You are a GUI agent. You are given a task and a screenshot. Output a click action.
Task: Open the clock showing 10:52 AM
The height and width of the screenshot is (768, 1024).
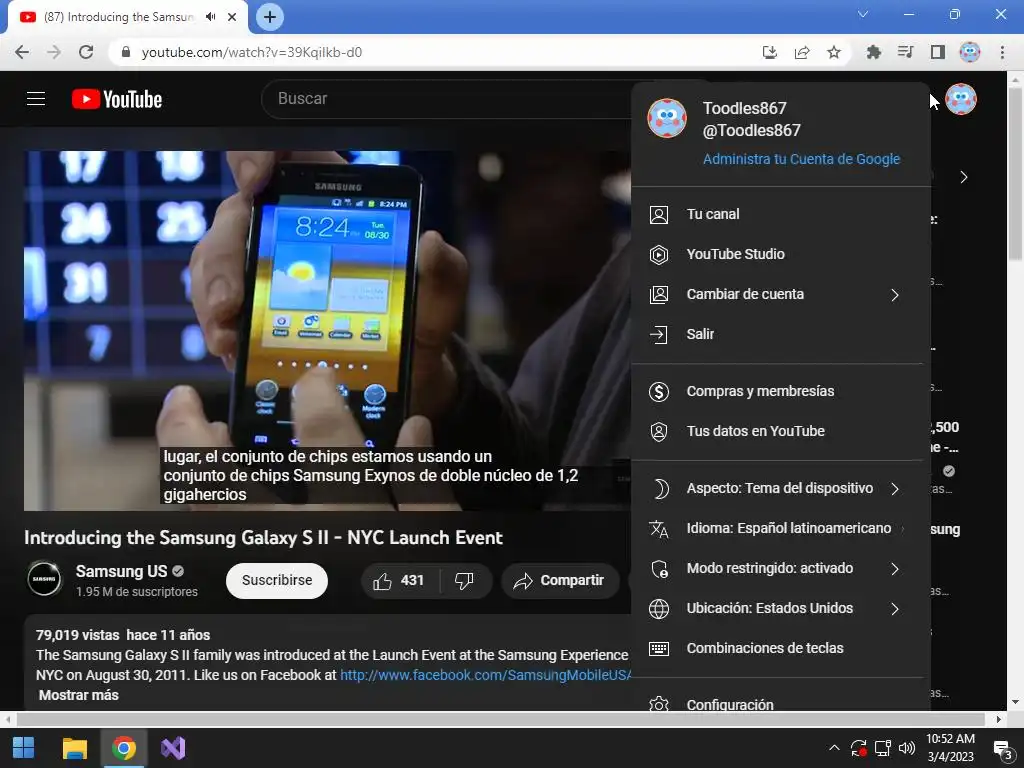click(950, 748)
